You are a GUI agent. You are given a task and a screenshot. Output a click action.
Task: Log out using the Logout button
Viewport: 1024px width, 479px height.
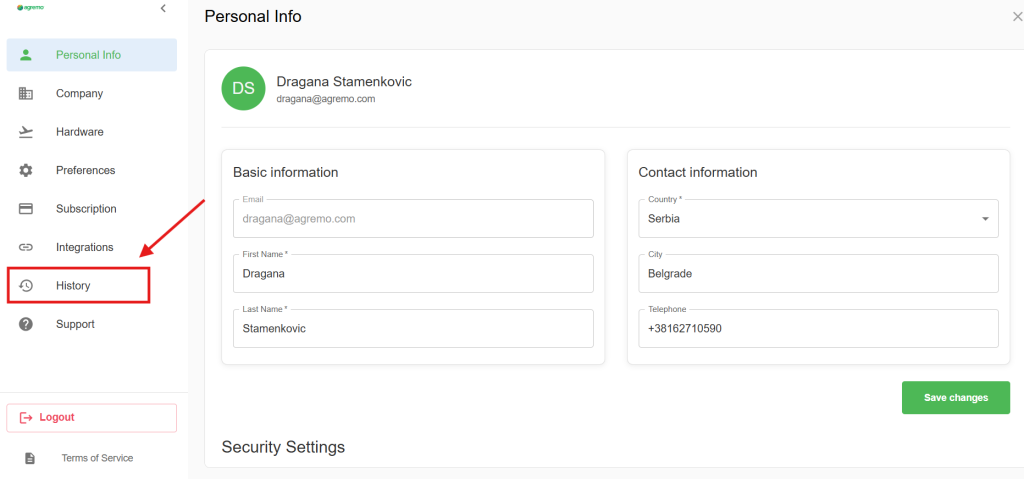[x=91, y=417]
